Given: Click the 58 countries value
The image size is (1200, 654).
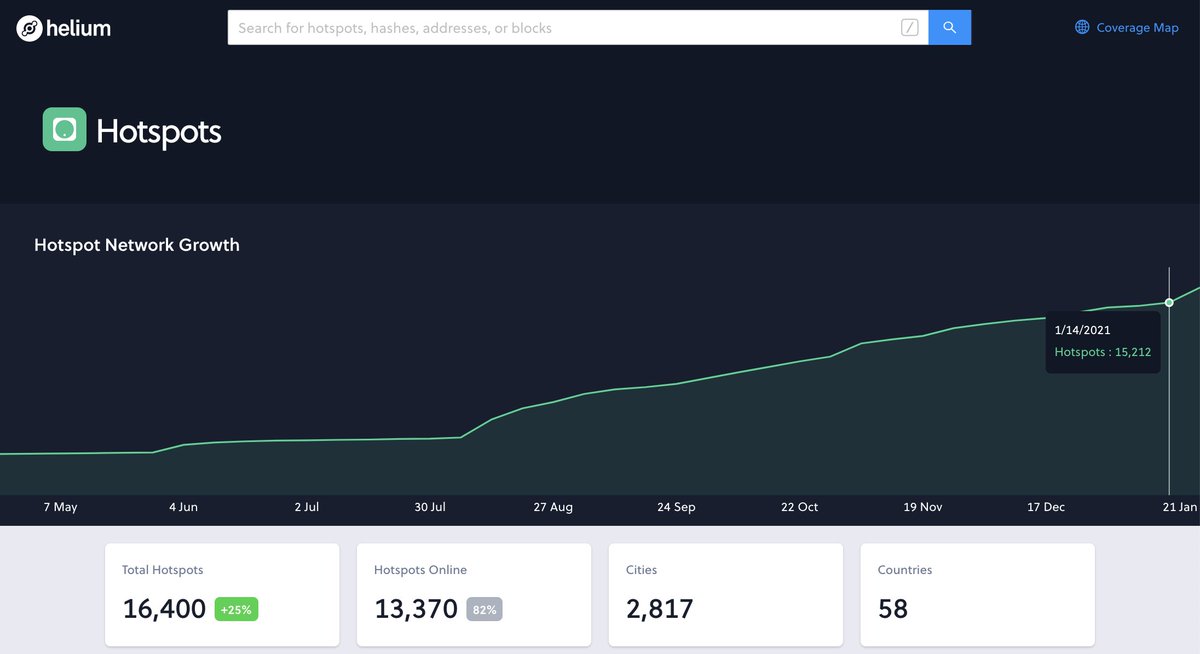Looking at the screenshot, I should pos(893,608).
